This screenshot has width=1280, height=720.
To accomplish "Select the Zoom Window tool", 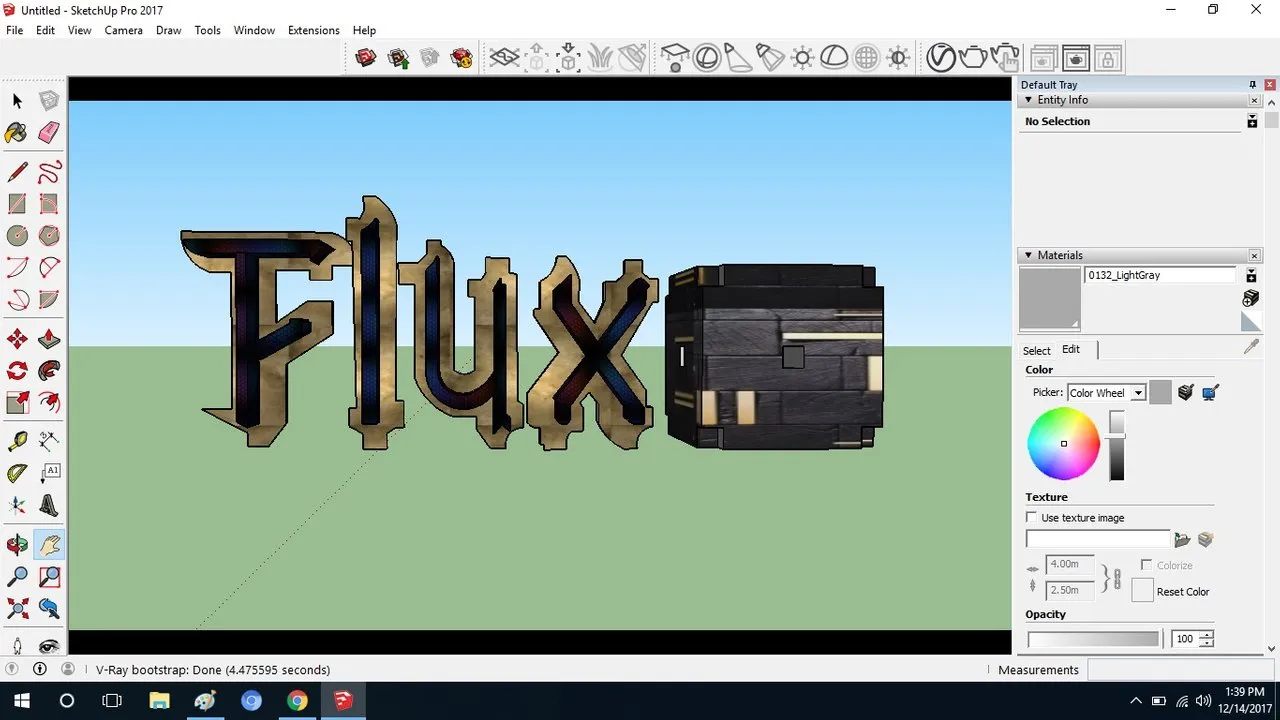I will click(49, 577).
